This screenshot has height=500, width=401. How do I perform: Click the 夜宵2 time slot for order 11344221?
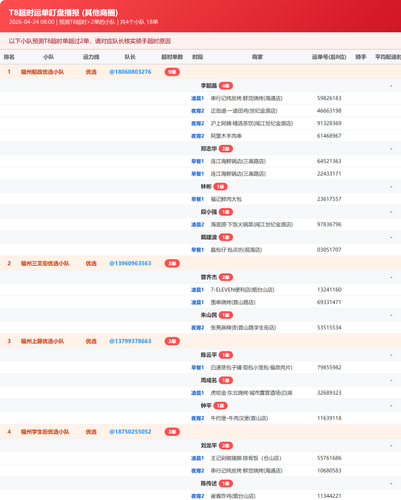click(197, 496)
